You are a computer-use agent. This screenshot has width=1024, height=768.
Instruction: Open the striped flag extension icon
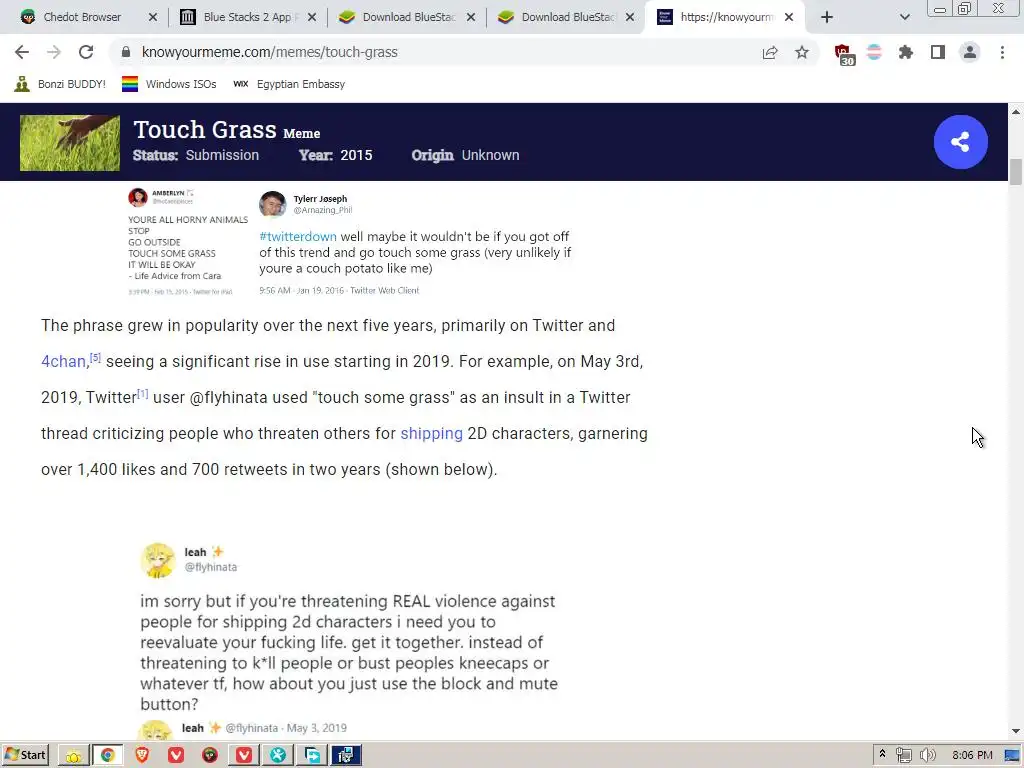(x=874, y=52)
